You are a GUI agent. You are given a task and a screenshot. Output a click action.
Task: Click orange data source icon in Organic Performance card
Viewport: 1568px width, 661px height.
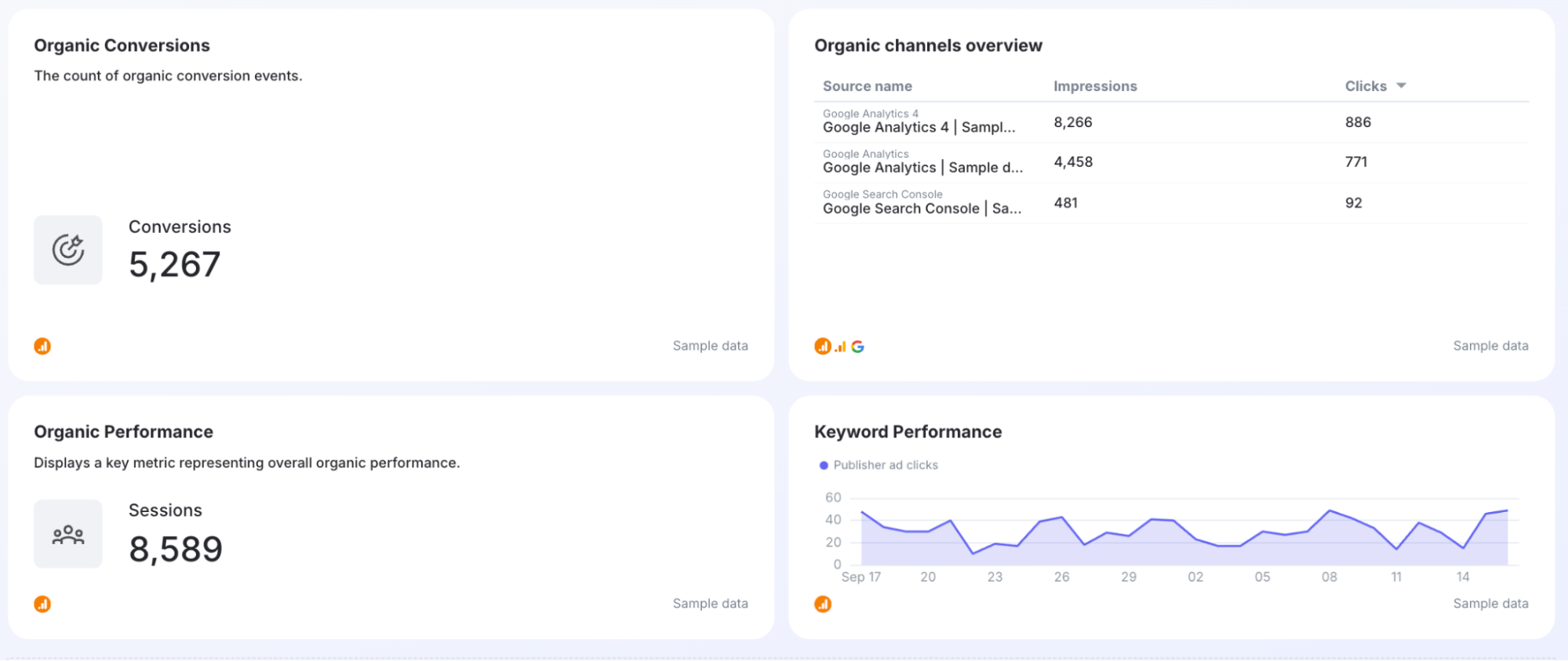(x=42, y=604)
